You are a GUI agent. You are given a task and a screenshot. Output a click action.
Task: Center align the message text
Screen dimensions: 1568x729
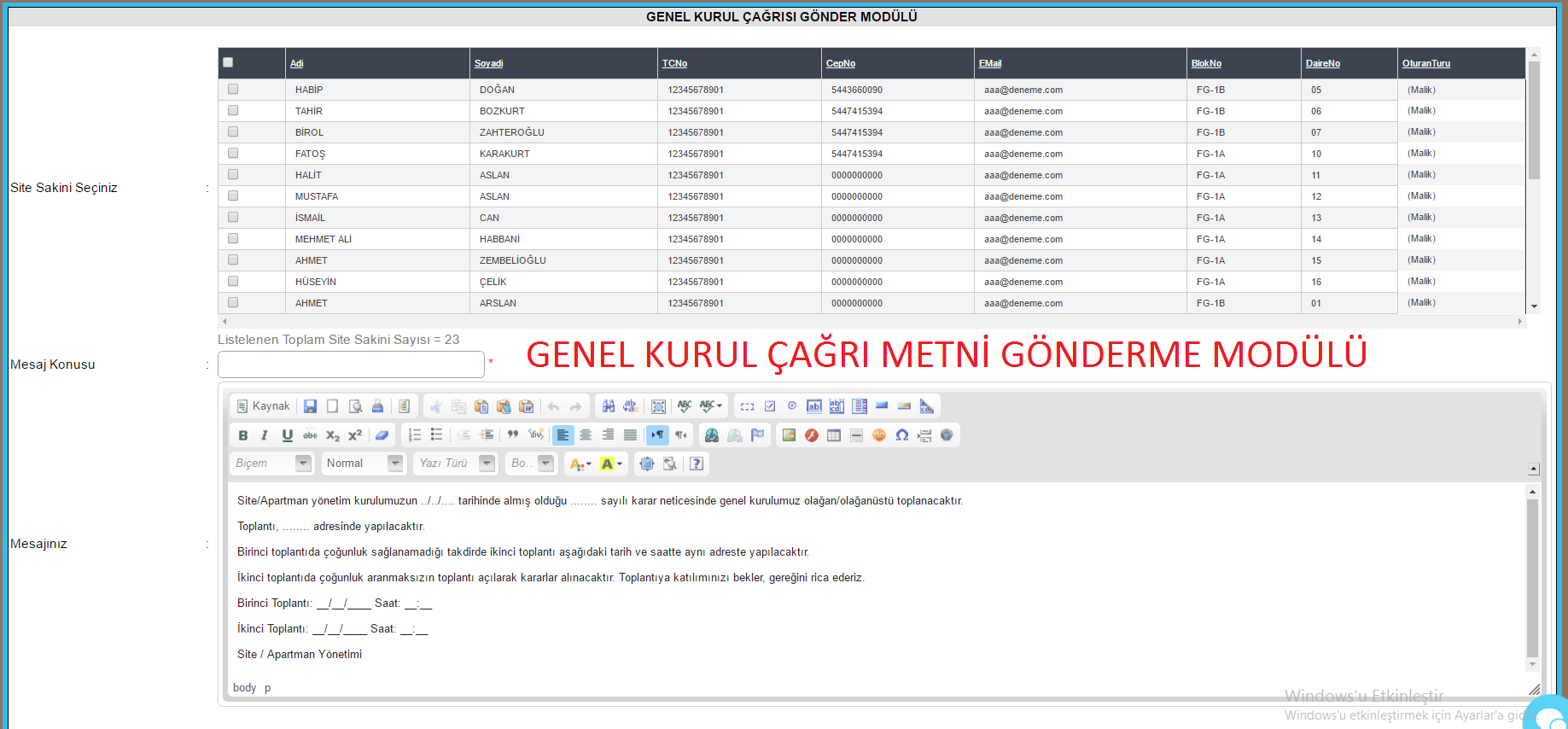(x=586, y=435)
